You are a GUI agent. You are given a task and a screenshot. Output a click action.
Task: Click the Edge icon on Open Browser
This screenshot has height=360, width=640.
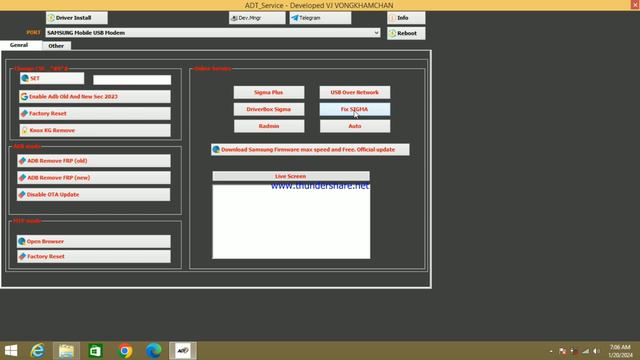click(x=22, y=241)
